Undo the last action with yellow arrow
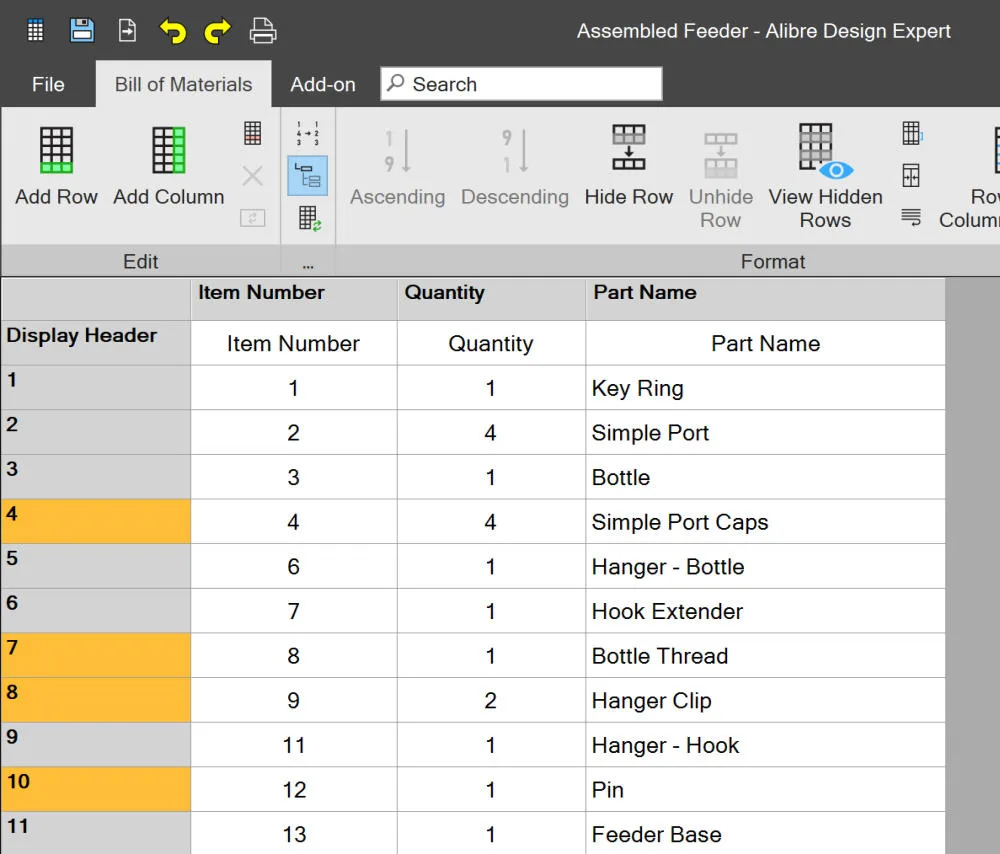 click(x=172, y=31)
